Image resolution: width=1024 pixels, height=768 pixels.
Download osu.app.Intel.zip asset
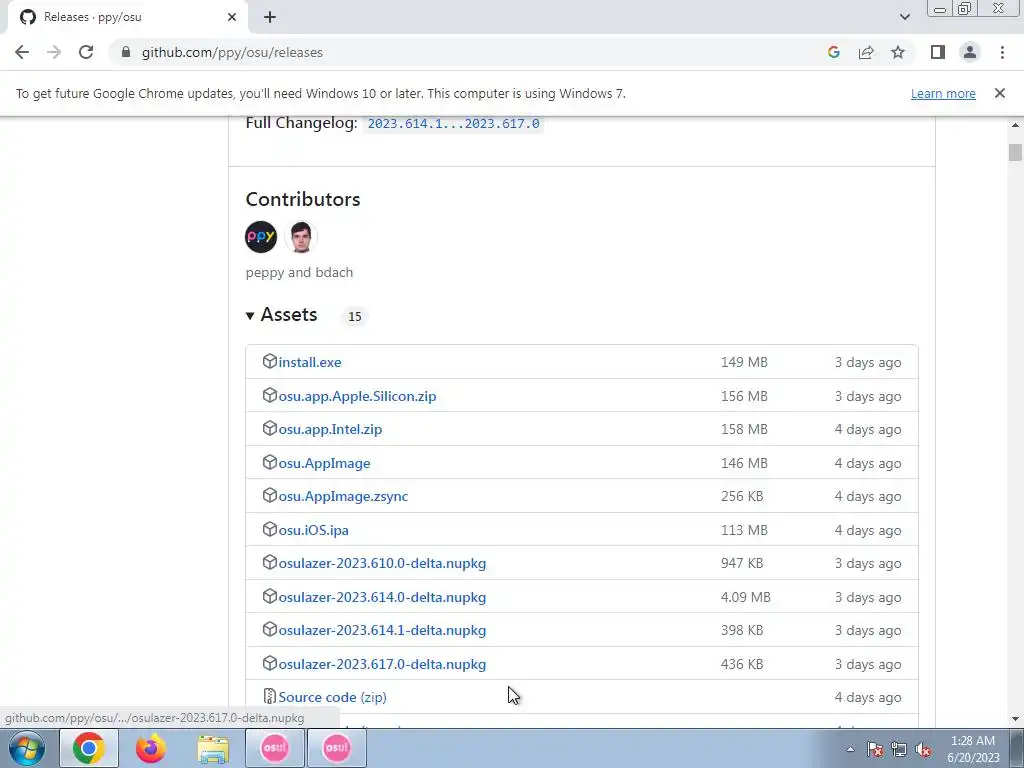point(330,429)
